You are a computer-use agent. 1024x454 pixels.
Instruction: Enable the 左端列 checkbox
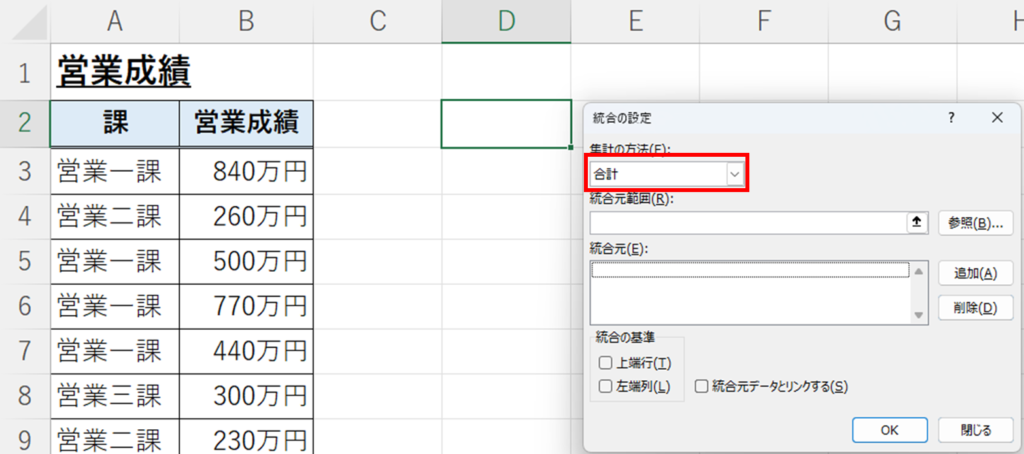tap(604, 386)
